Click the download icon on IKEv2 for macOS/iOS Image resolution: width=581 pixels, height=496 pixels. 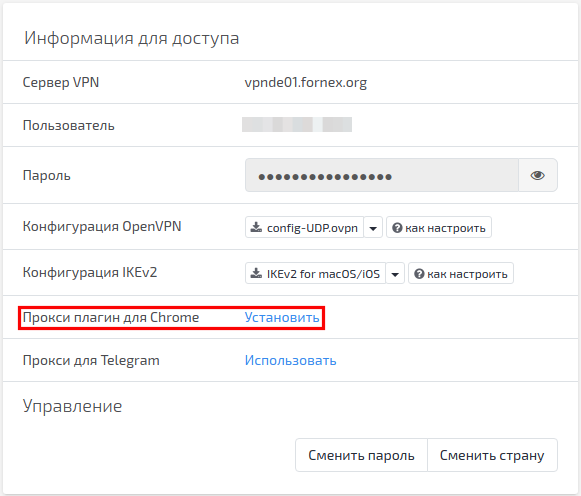click(x=256, y=273)
